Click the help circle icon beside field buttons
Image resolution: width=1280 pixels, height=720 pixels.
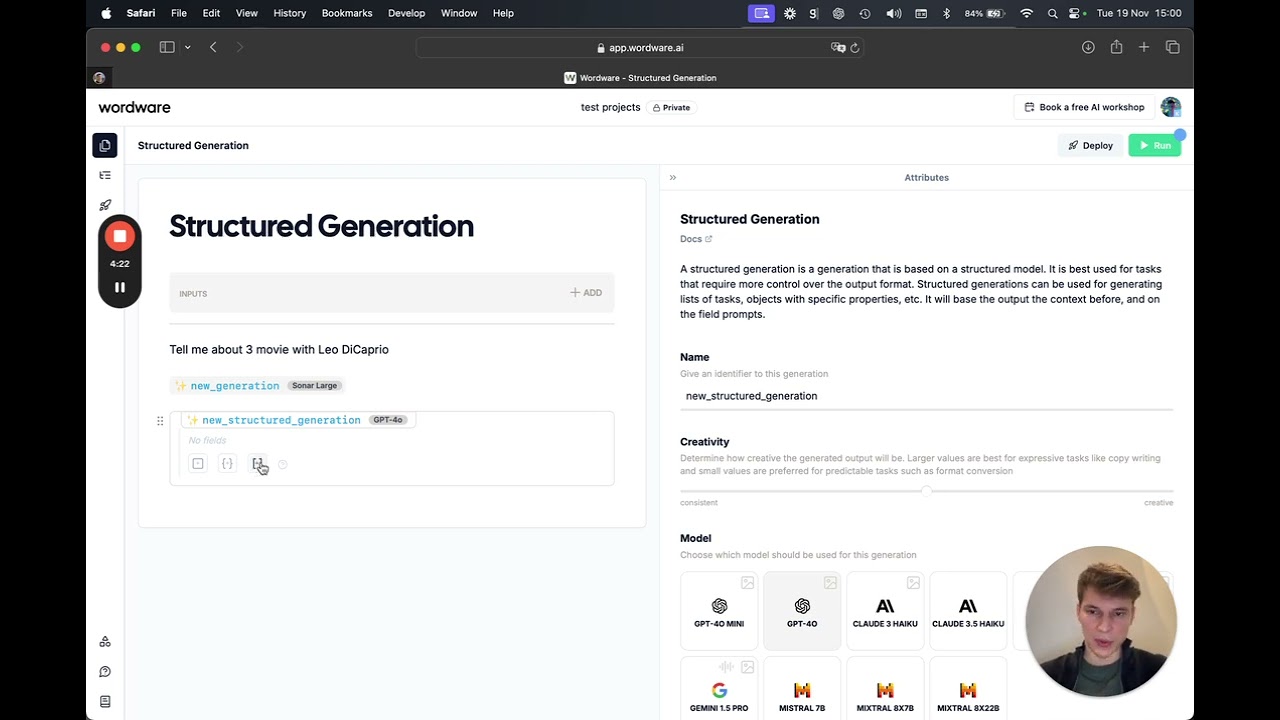point(283,464)
